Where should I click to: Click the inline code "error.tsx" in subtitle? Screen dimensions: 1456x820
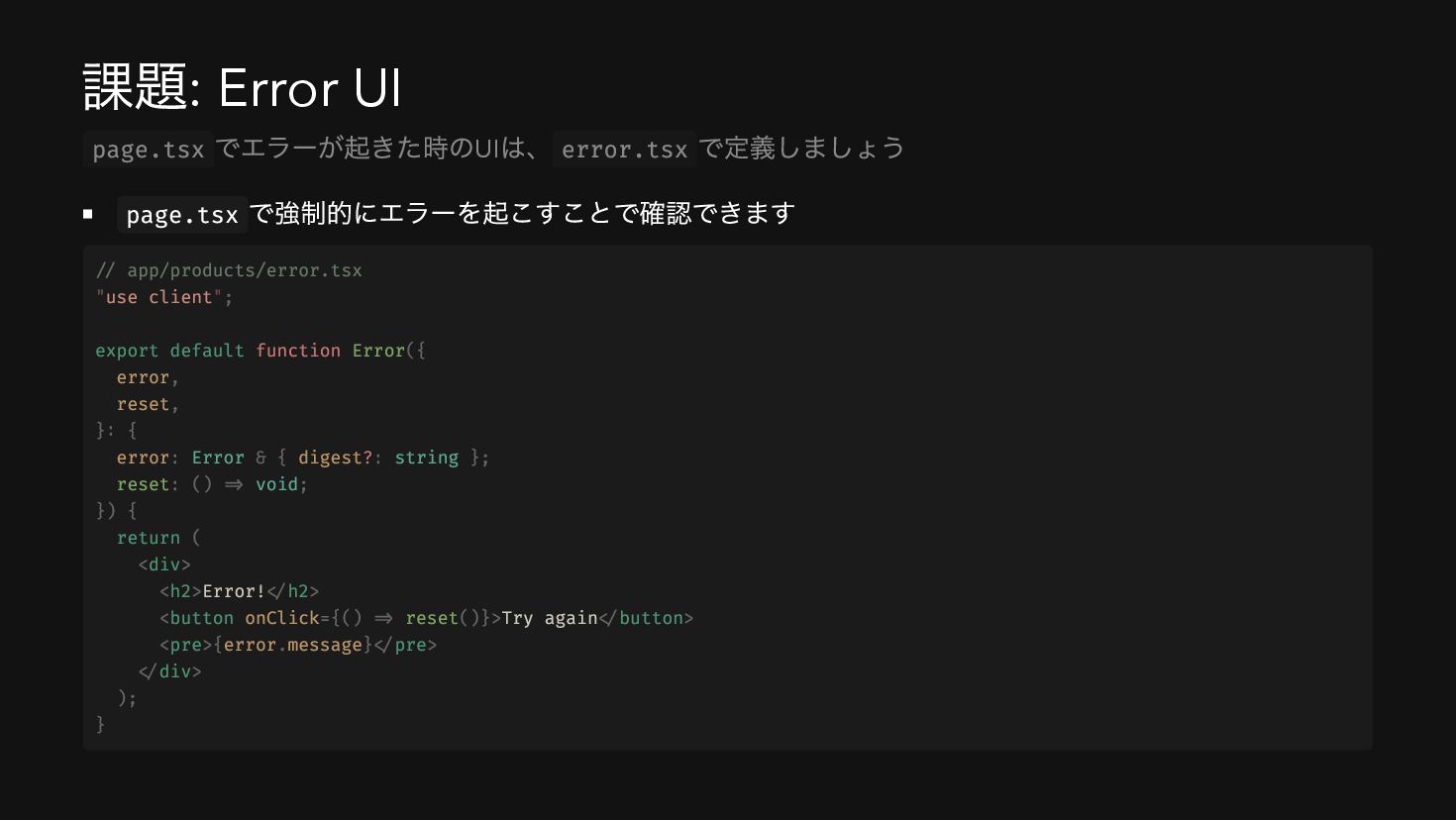624,150
